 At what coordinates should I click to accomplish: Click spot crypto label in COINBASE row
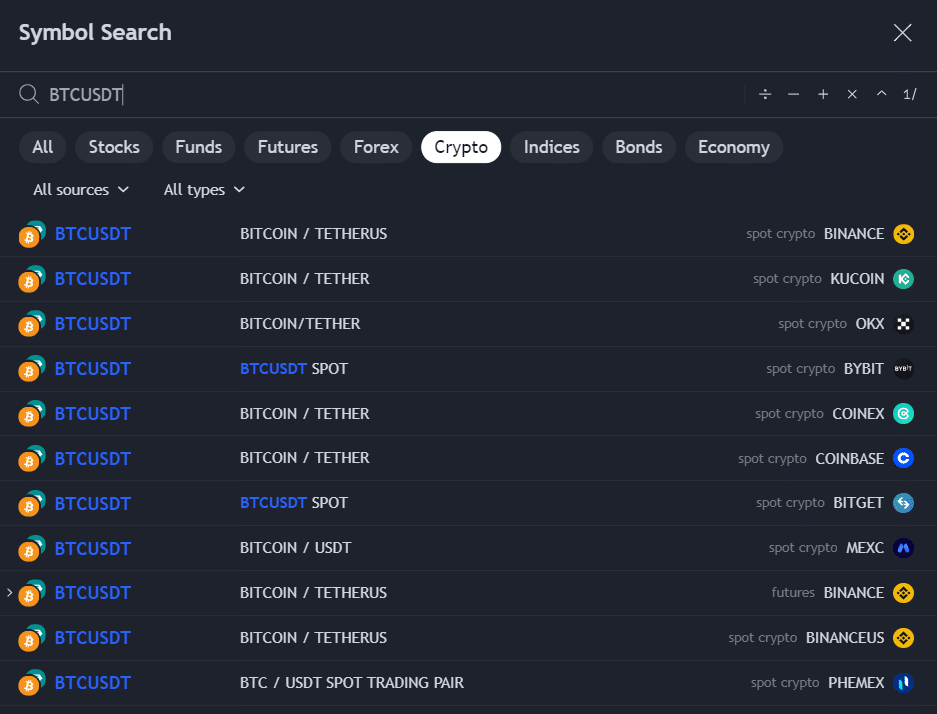pos(772,459)
